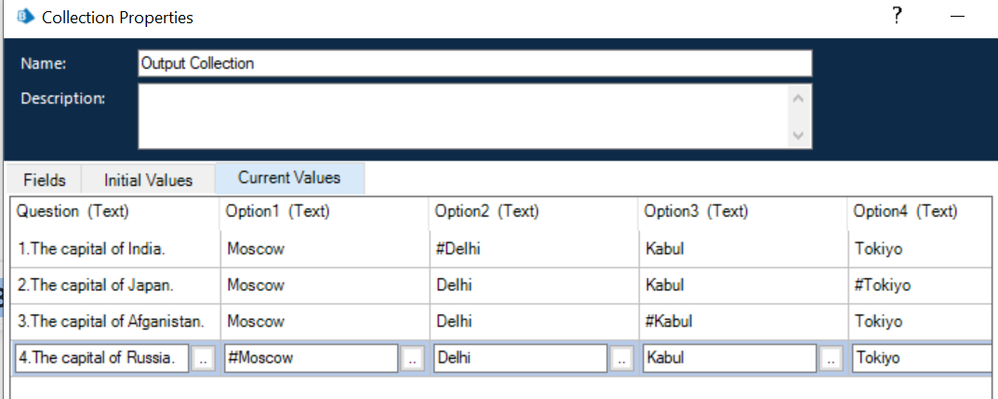This screenshot has height=399, width=998.
Task: Click inside the Description text area
Action: 464,116
